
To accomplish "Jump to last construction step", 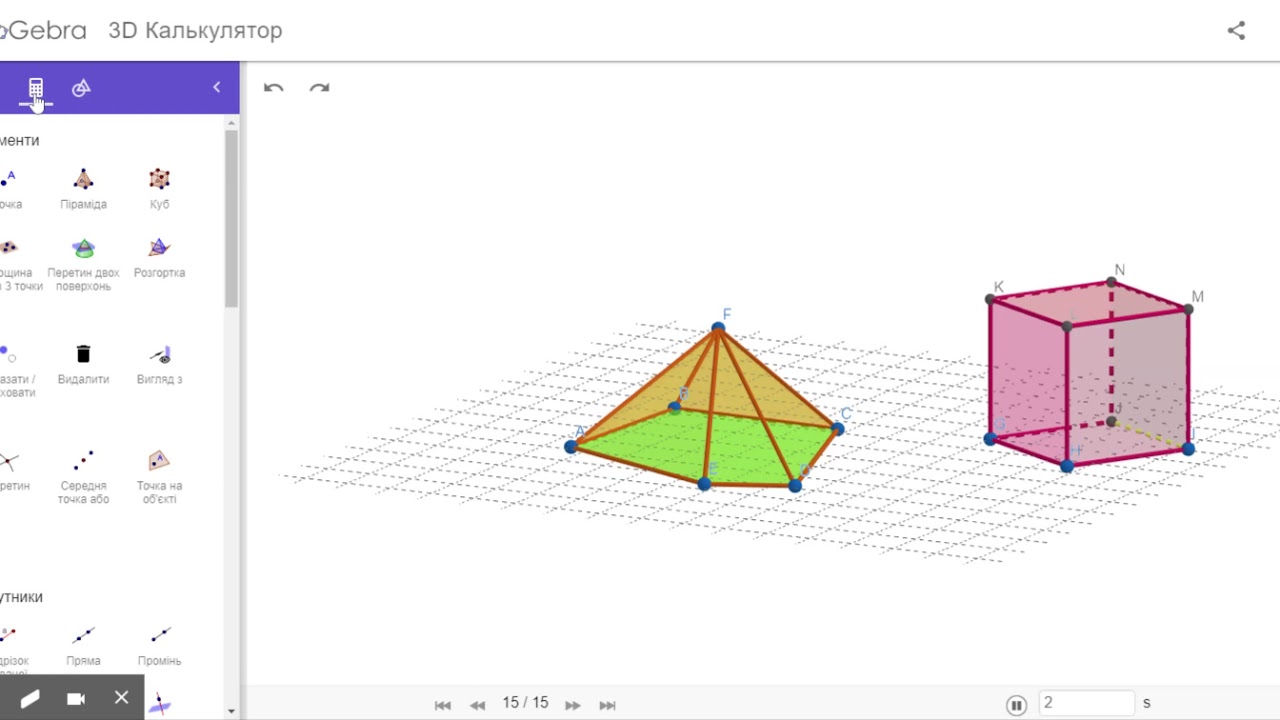I will (607, 705).
